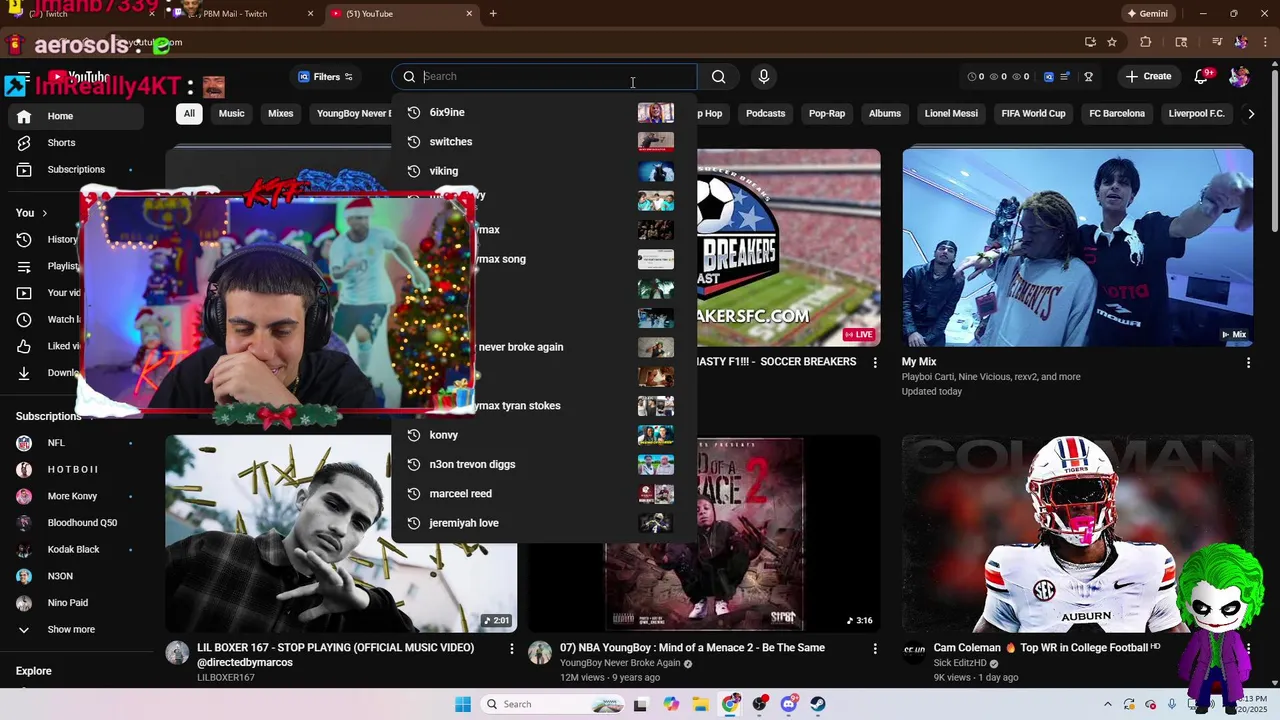
Task: Open the Filters dropdown
Action: pyautogui.click(x=326, y=77)
